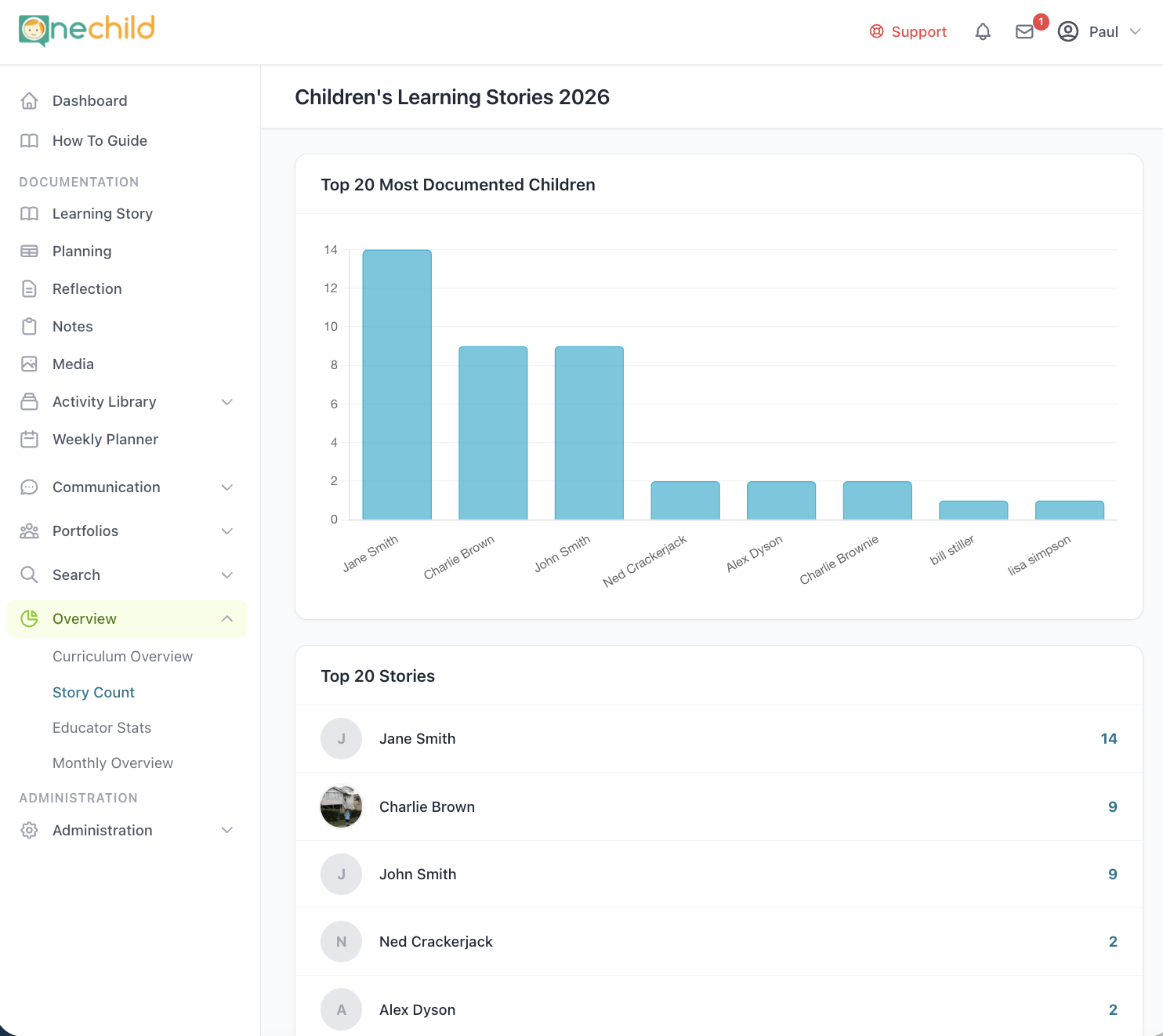1163x1036 pixels.
Task: Click the Notes clipboard icon
Action: 29,327
